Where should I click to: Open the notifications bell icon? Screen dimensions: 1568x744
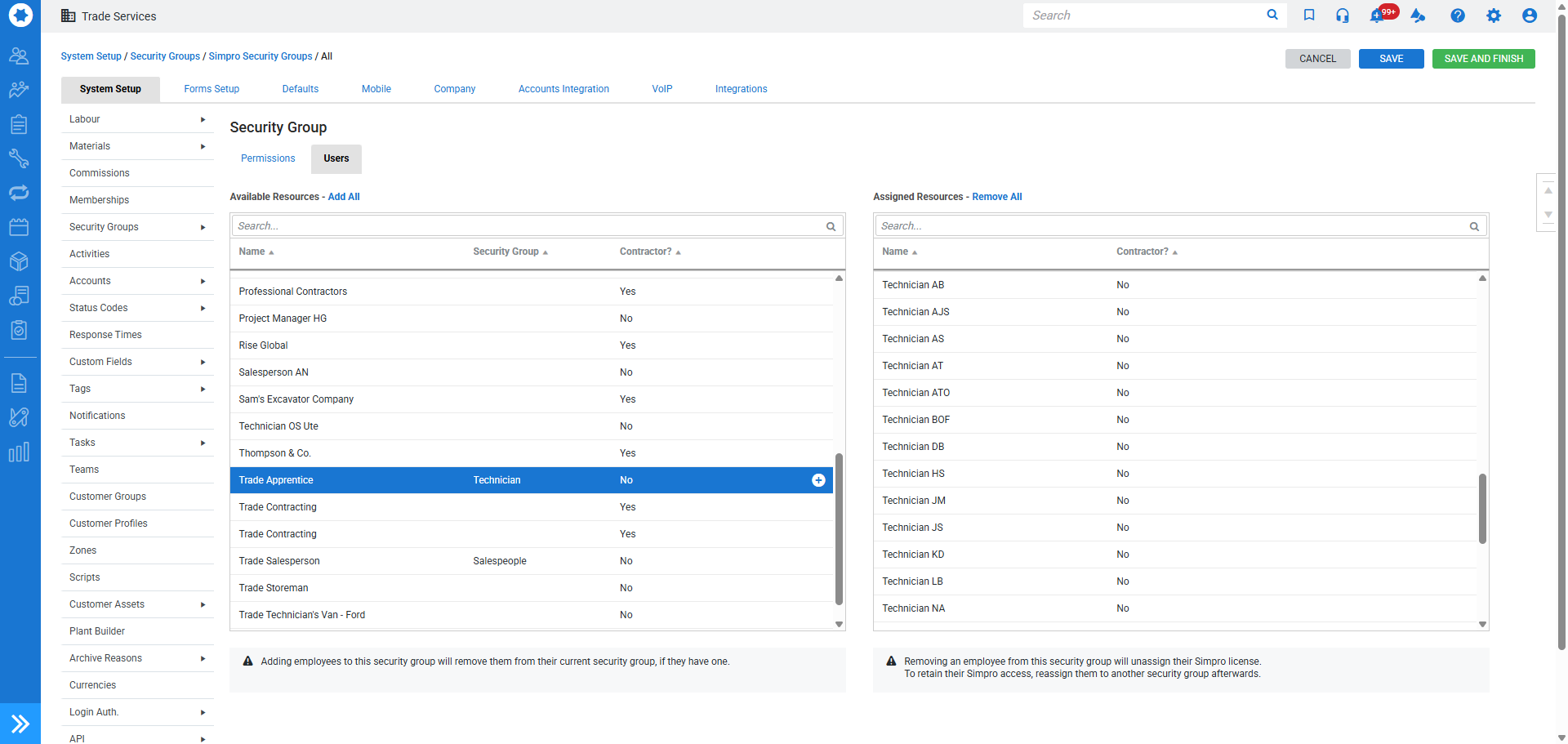point(1378,16)
